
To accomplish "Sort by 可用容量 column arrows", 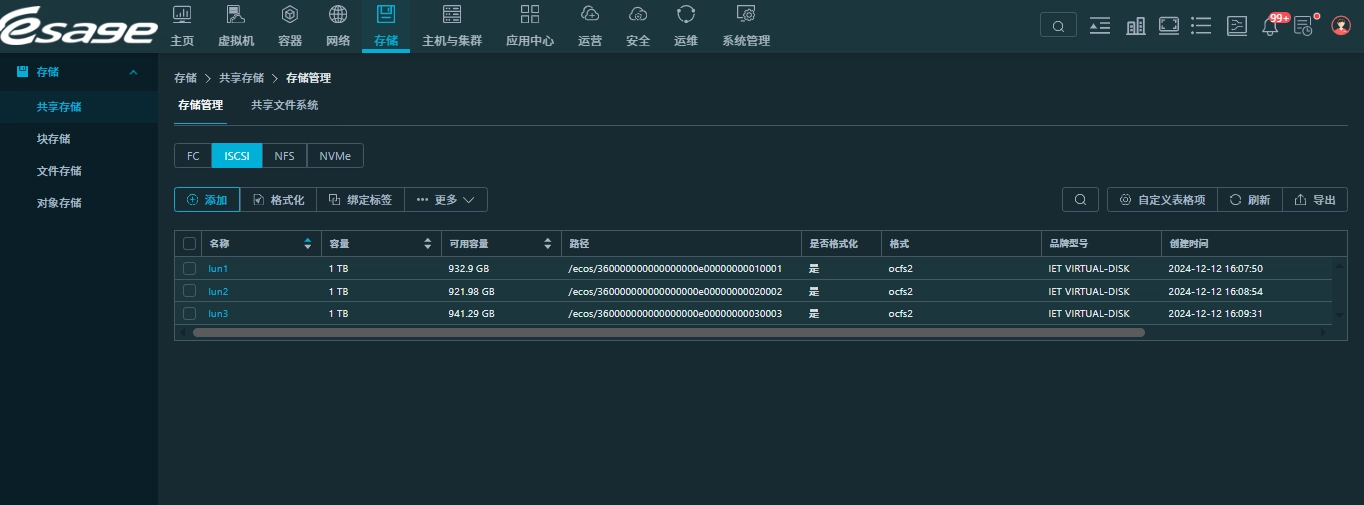I will [x=547, y=244].
